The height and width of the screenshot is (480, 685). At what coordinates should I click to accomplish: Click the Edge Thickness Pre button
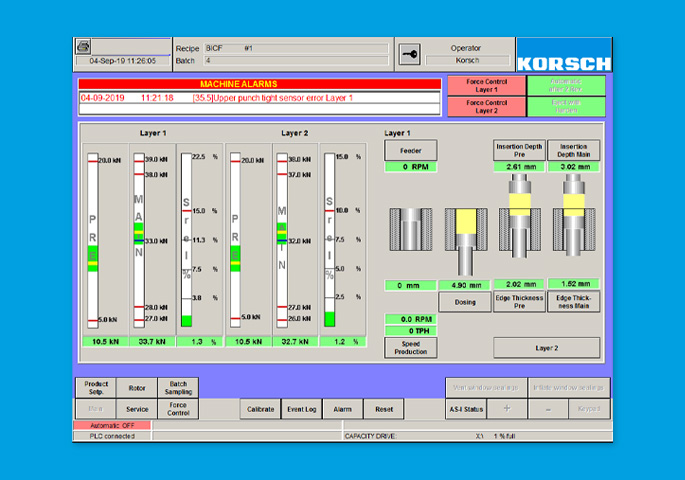tap(519, 302)
